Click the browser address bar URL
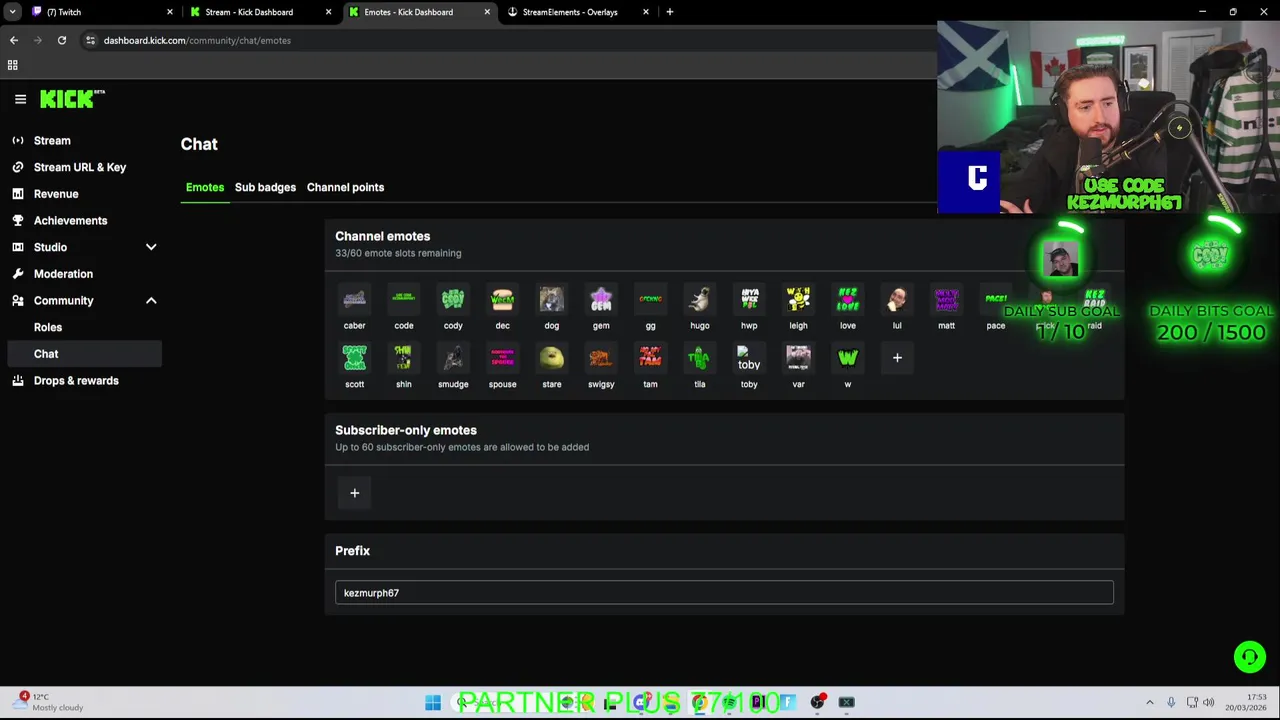 click(x=197, y=40)
